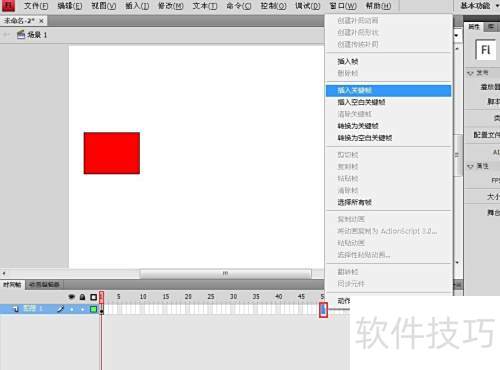Click the 场景 1 scene icon
This screenshot has width=500, height=370.
pyautogui.click(x=21, y=34)
